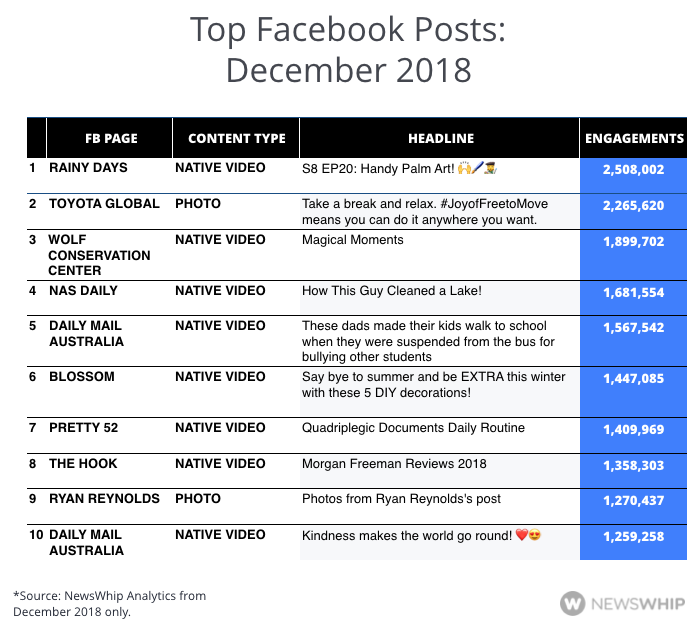Click the 1,259,258 engagements cell
Viewport: 699px width, 630px height.
point(633,536)
